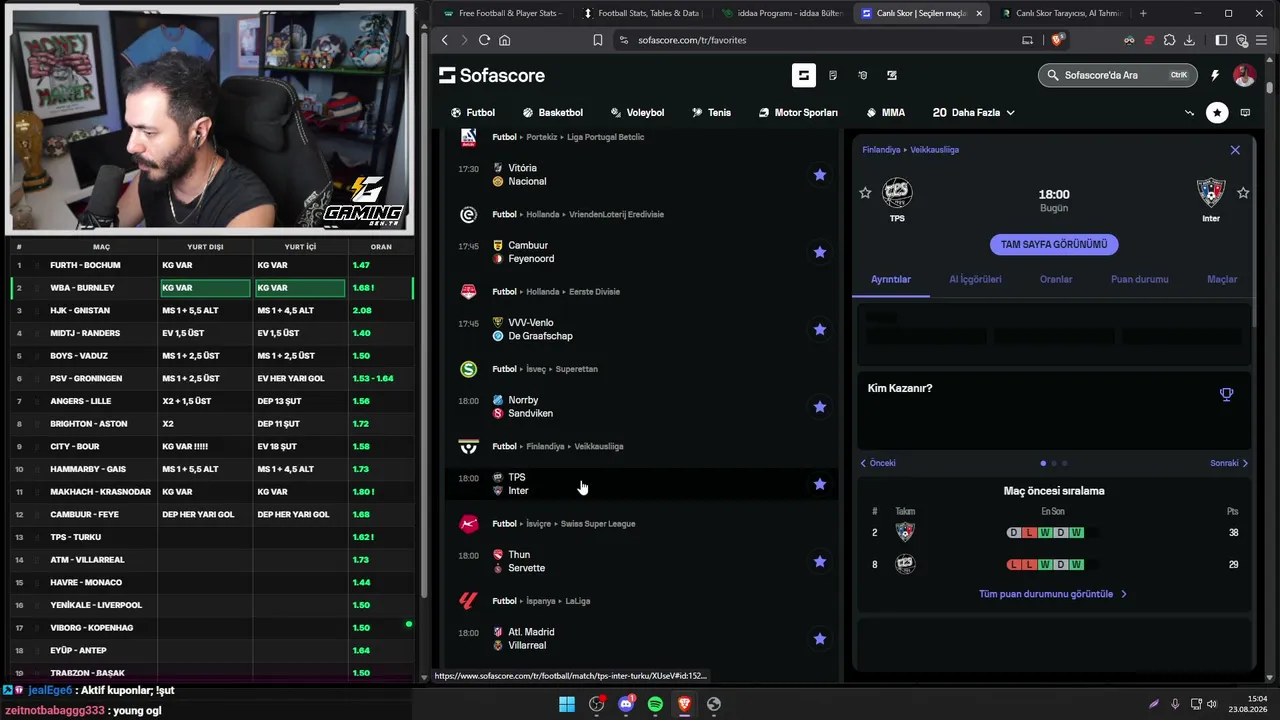The height and width of the screenshot is (720, 1280).
Task: Go to previous card with 'Önceki' arrow
Action: [x=878, y=463]
